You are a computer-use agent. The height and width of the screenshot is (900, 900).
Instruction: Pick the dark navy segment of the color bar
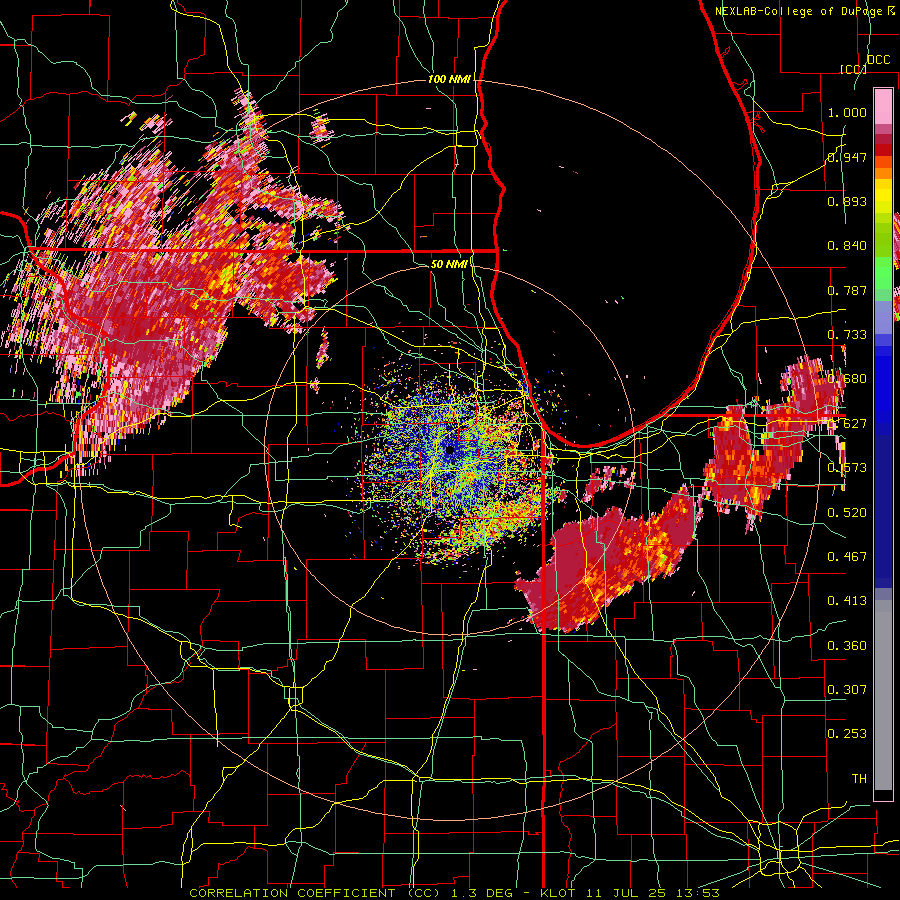(x=883, y=511)
